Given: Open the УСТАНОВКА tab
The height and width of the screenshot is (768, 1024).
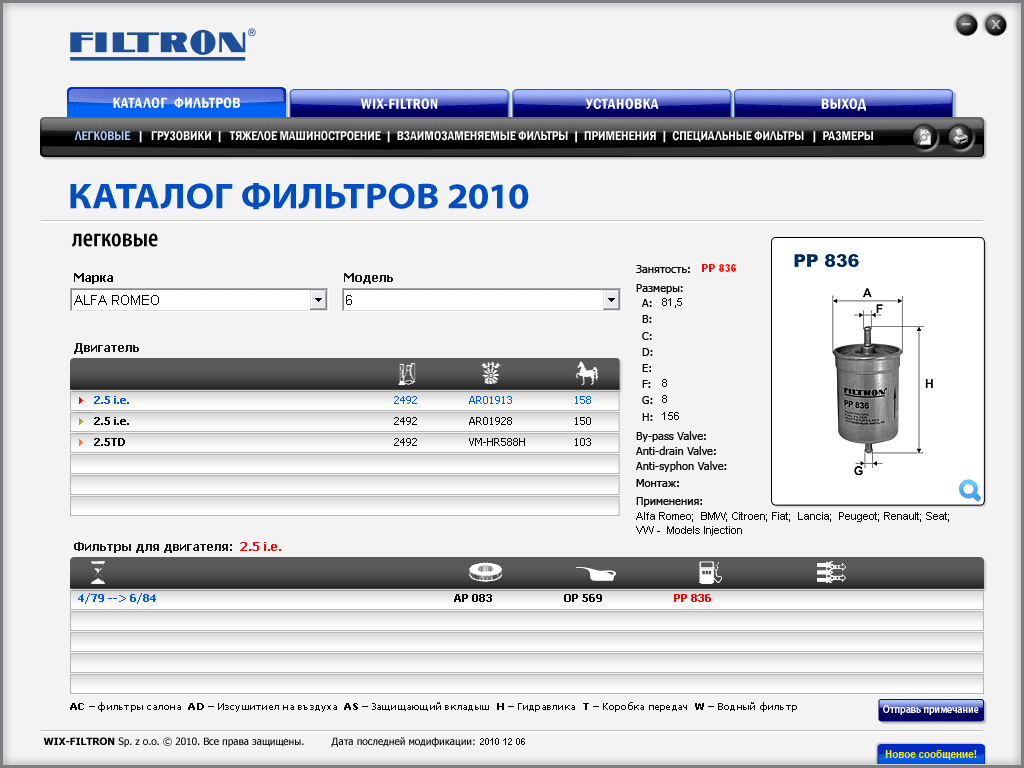Looking at the screenshot, I should point(622,104).
